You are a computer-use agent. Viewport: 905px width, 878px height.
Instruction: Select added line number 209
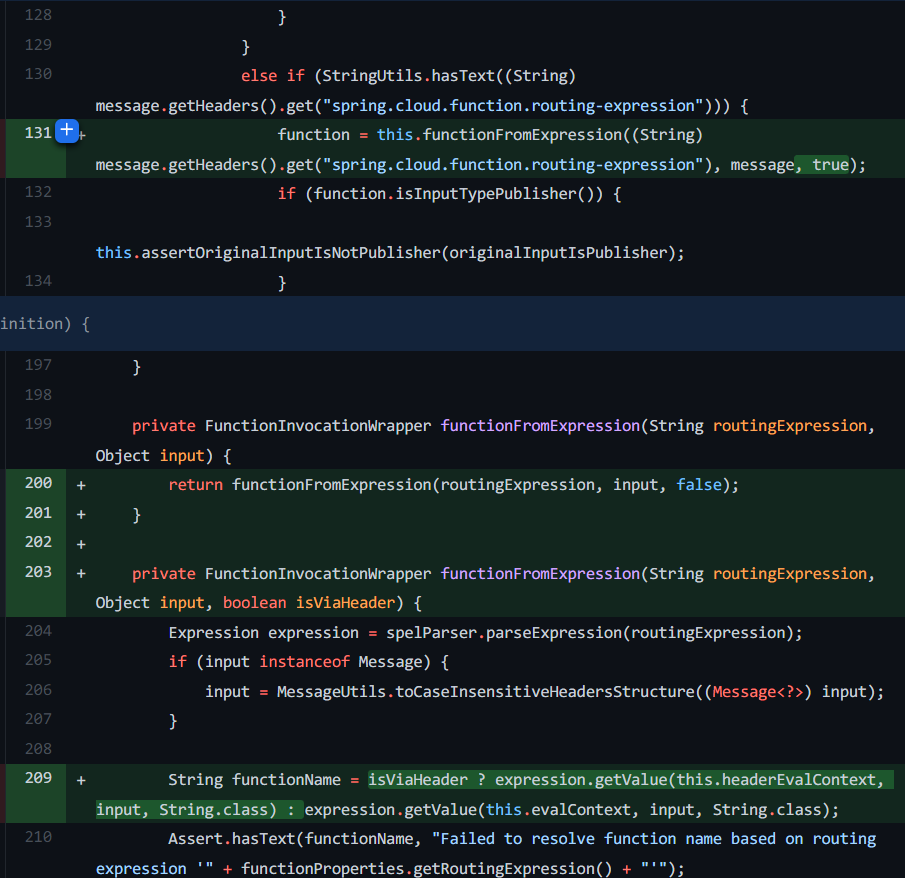tap(38, 778)
